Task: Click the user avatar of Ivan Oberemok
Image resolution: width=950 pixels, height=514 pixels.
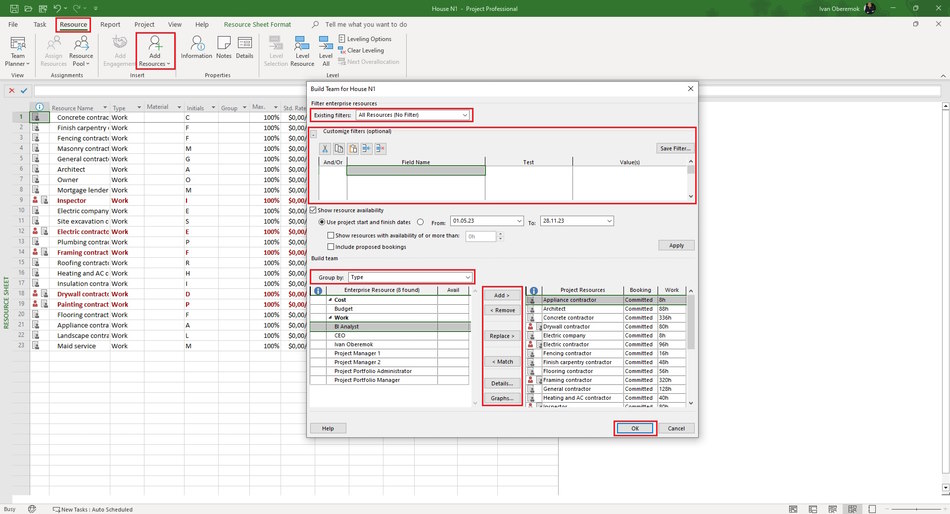Action: pos(870,8)
